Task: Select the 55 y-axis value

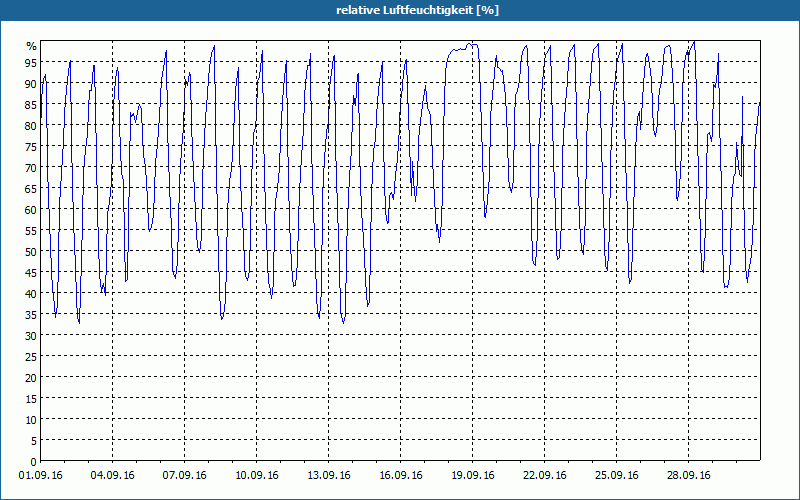Action: [x=31, y=231]
